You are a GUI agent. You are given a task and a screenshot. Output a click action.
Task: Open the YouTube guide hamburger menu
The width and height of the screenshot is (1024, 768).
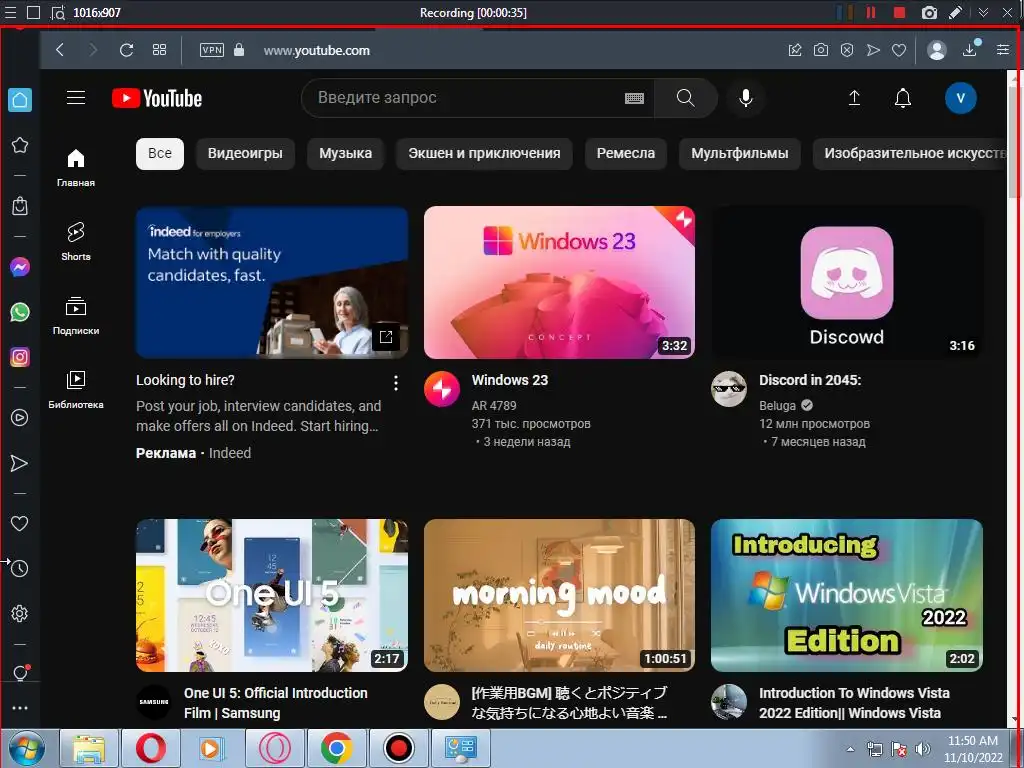[x=76, y=98]
